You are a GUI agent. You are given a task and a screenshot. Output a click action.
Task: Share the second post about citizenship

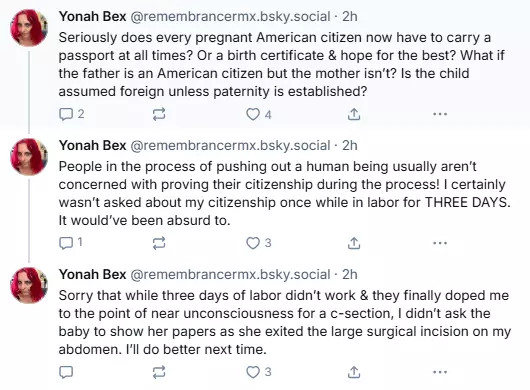point(354,243)
